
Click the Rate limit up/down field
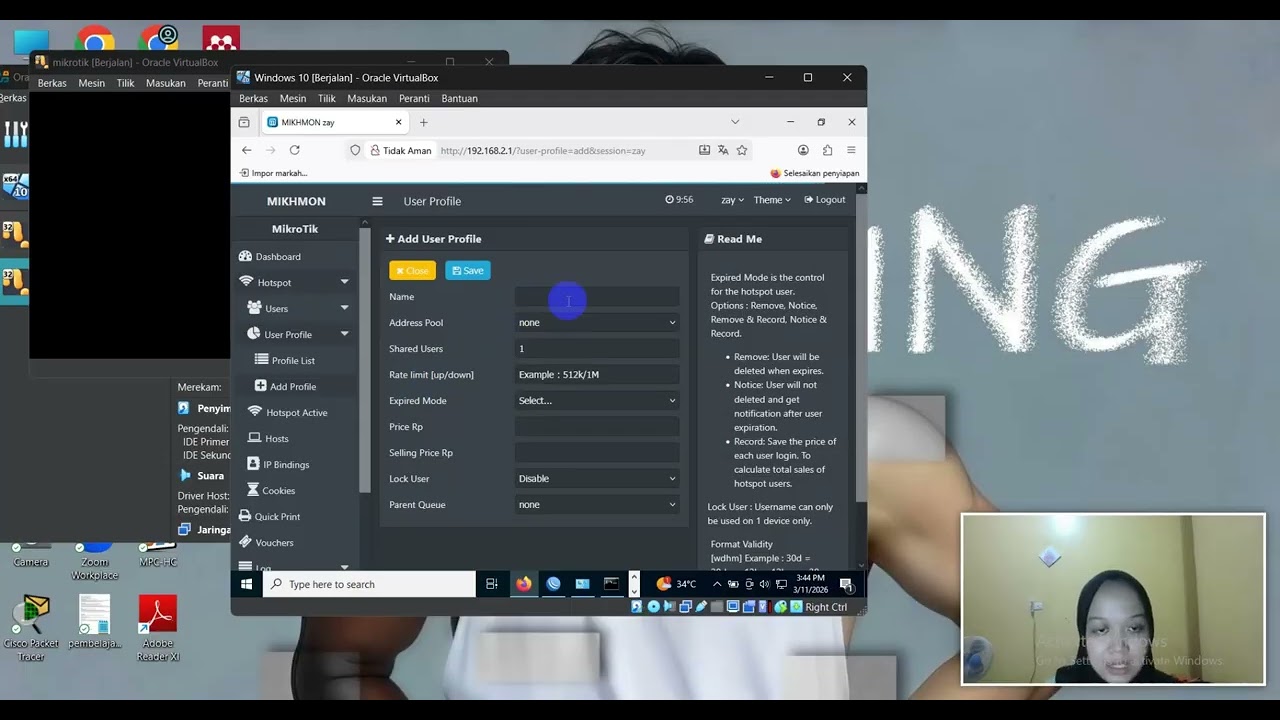click(x=597, y=375)
